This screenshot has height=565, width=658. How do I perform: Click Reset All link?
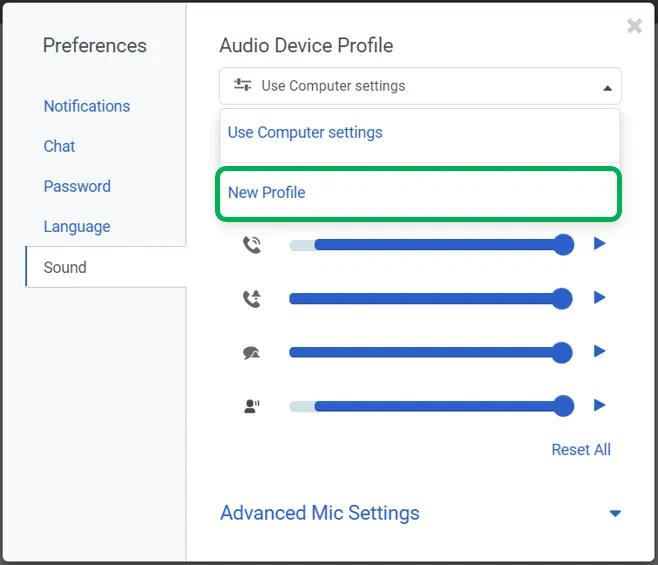(x=581, y=450)
